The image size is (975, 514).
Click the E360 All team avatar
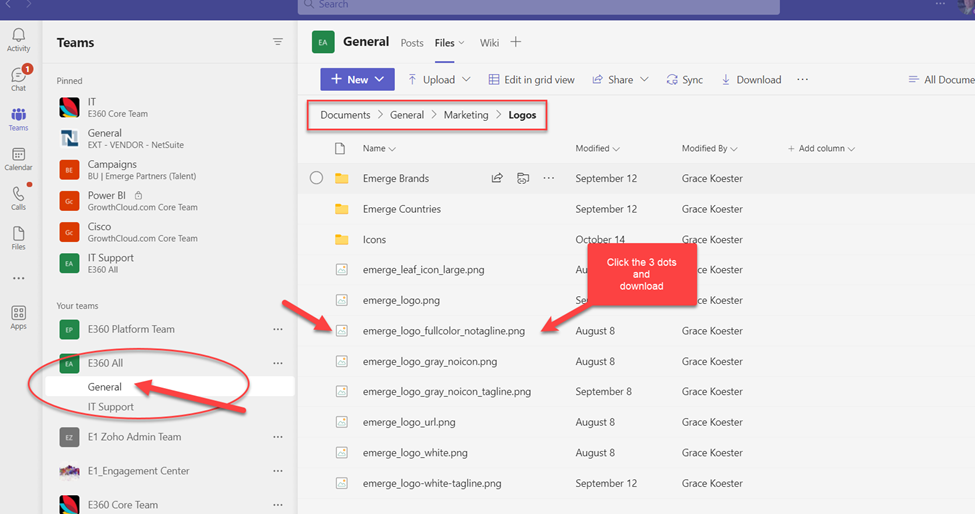pyautogui.click(x=69, y=363)
